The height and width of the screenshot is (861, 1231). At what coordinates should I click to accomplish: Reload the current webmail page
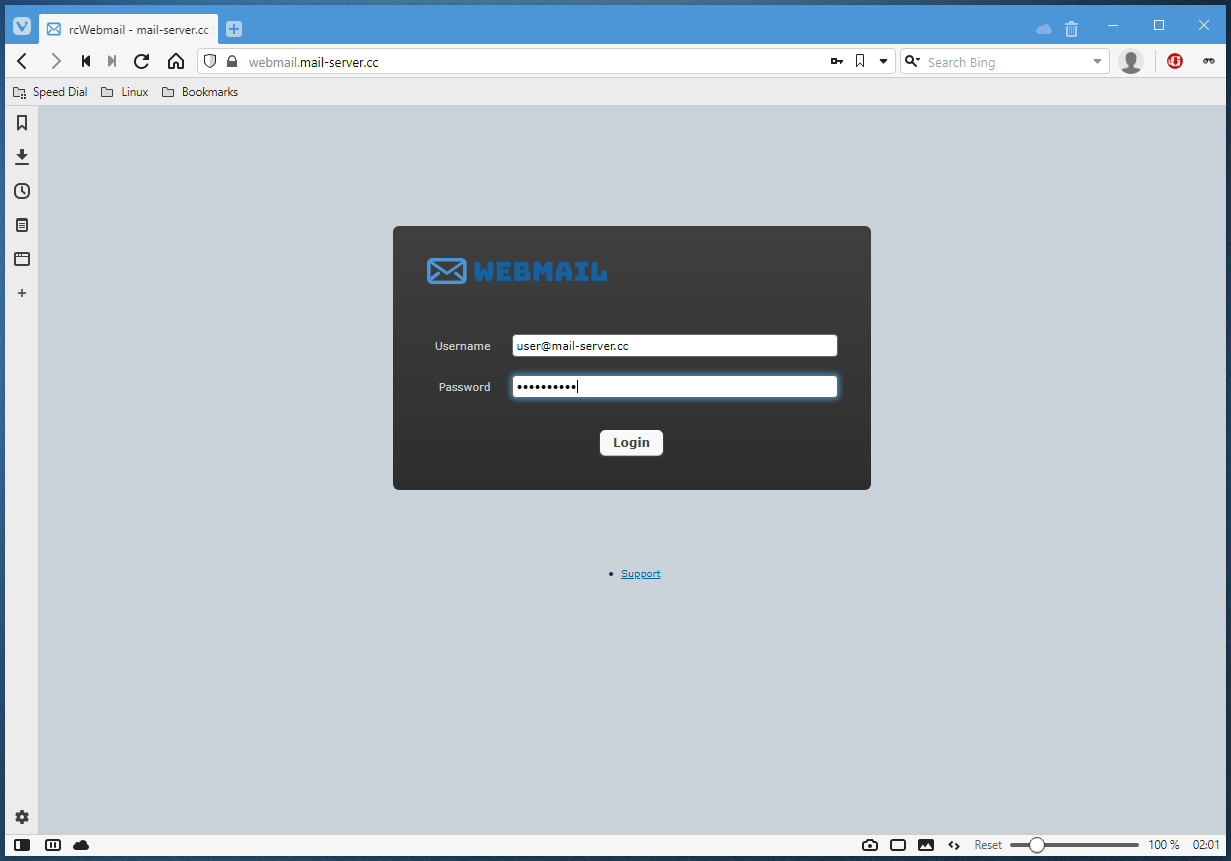[142, 62]
